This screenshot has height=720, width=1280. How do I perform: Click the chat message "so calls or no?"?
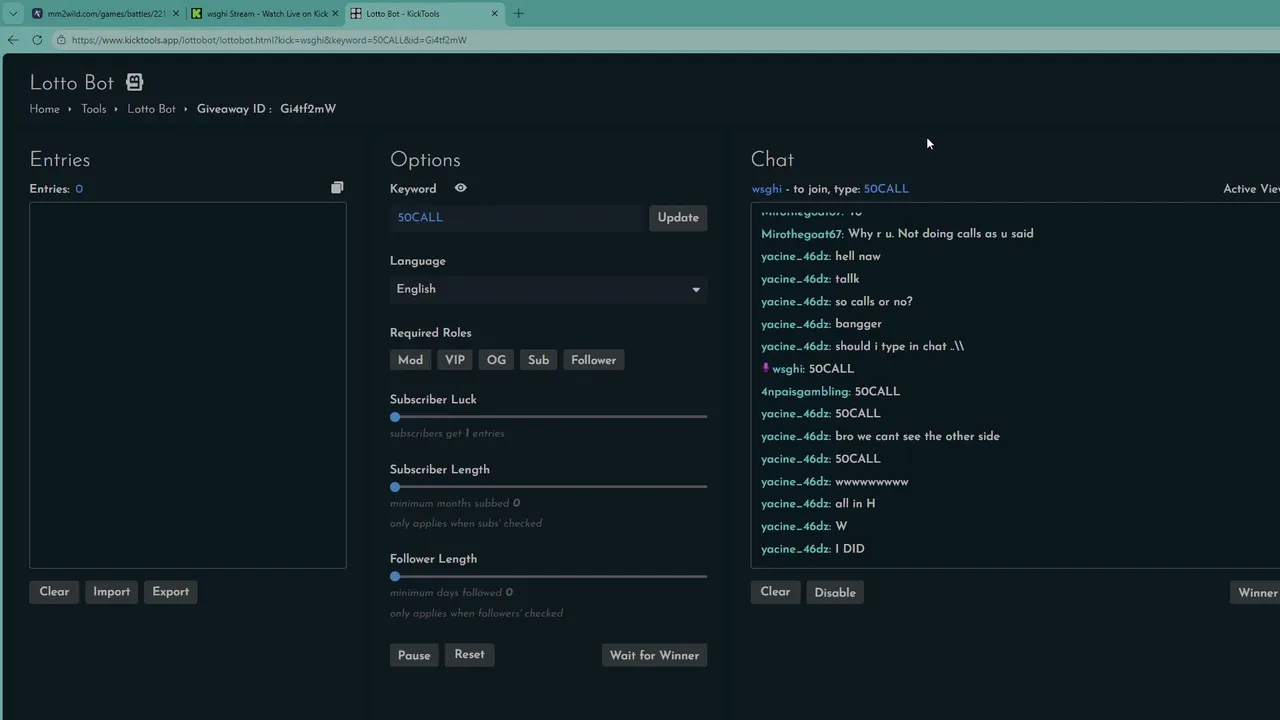coord(873,302)
